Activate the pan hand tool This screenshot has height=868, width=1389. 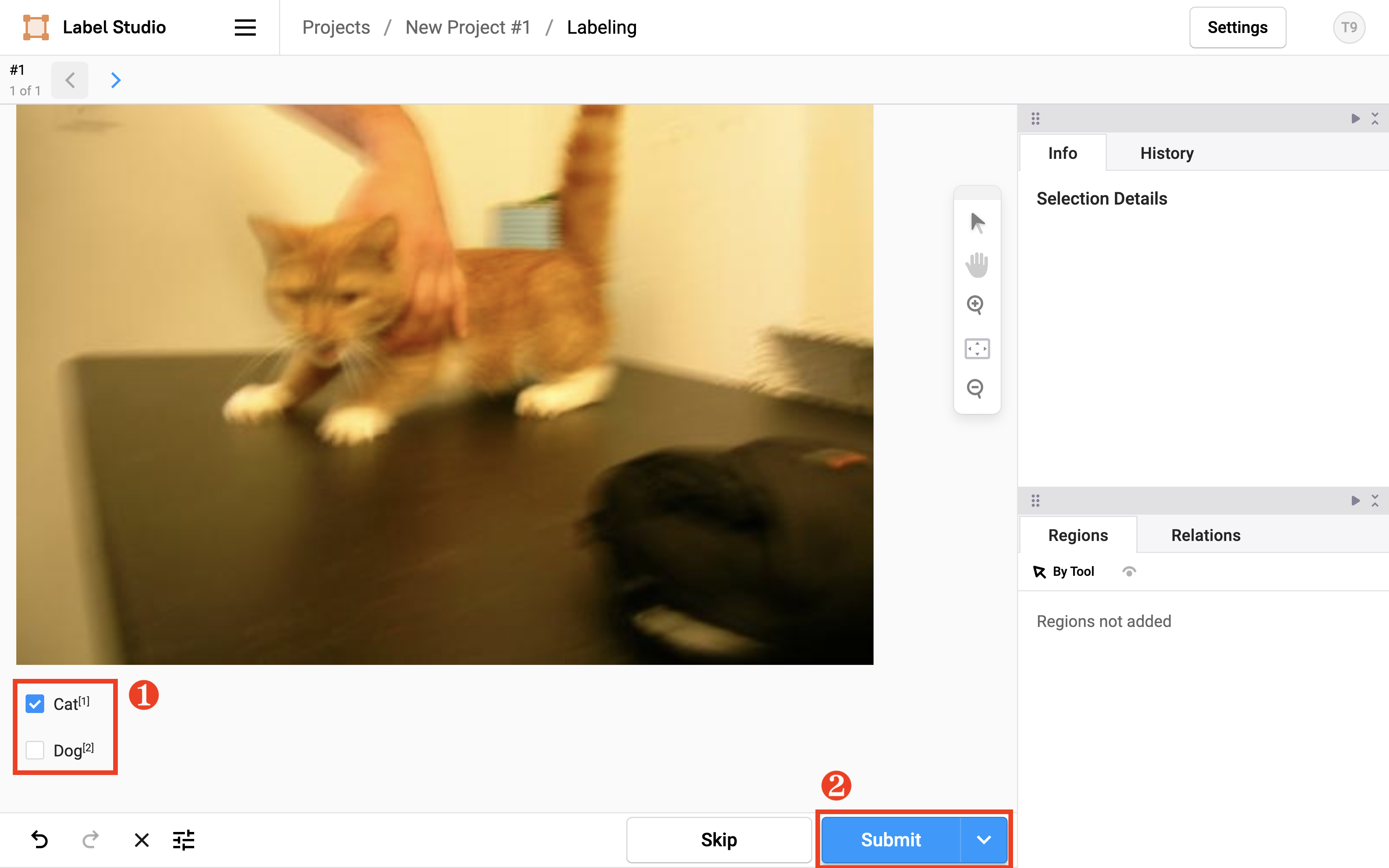(977, 265)
